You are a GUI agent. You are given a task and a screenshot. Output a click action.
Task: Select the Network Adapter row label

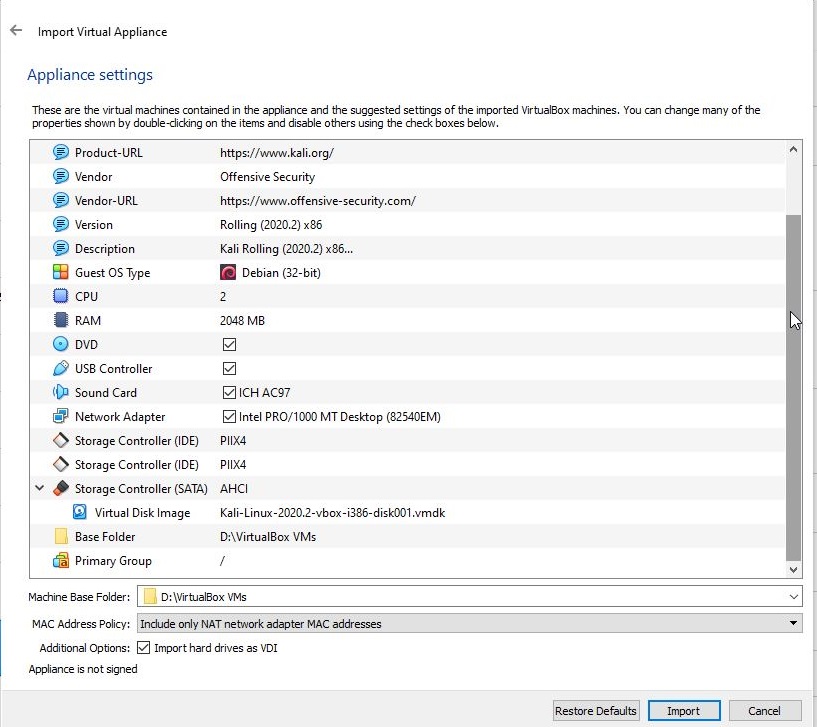tap(120, 416)
